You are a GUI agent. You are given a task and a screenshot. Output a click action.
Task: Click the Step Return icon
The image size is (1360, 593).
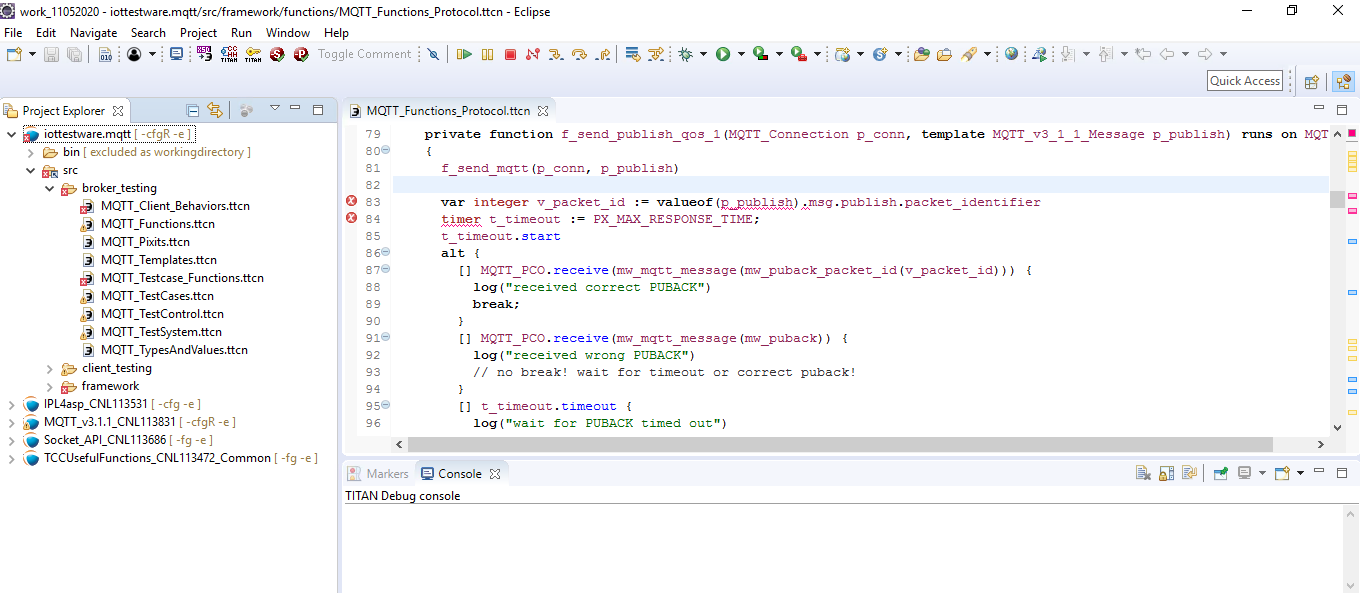[602, 54]
